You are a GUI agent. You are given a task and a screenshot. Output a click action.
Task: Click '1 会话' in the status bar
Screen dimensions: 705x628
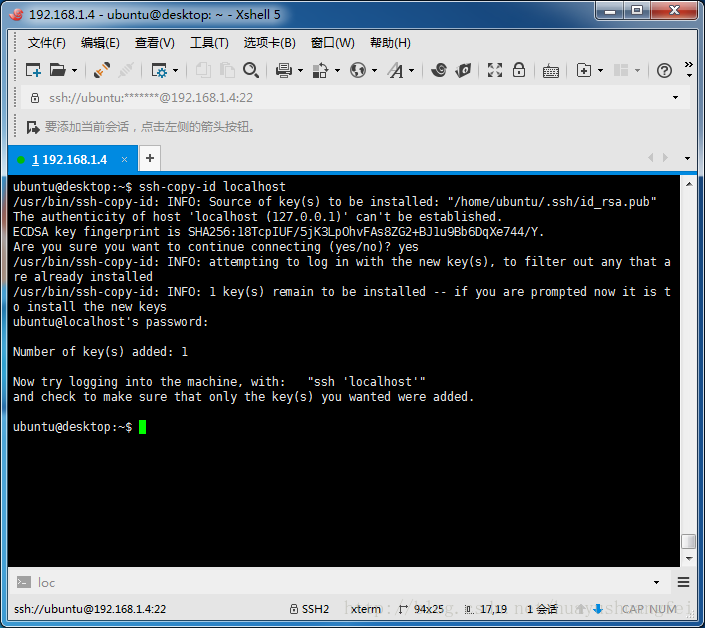(x=542, y=609)
